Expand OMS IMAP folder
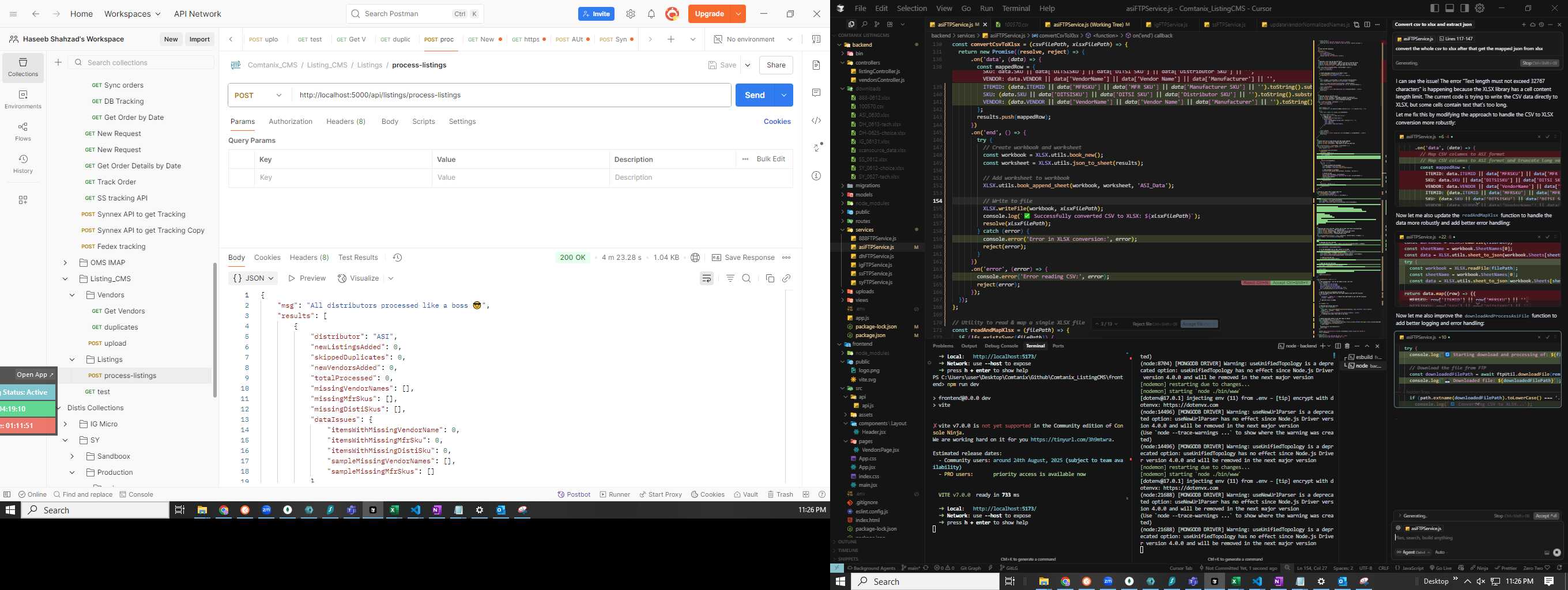 tap(65, 263)
